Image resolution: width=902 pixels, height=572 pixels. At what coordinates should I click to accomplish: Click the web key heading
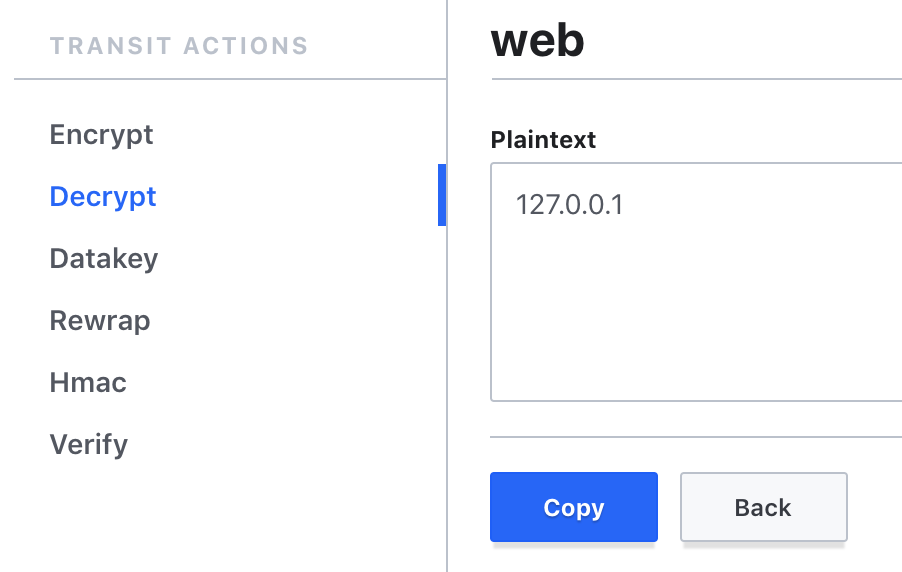(x=537, y=41)
